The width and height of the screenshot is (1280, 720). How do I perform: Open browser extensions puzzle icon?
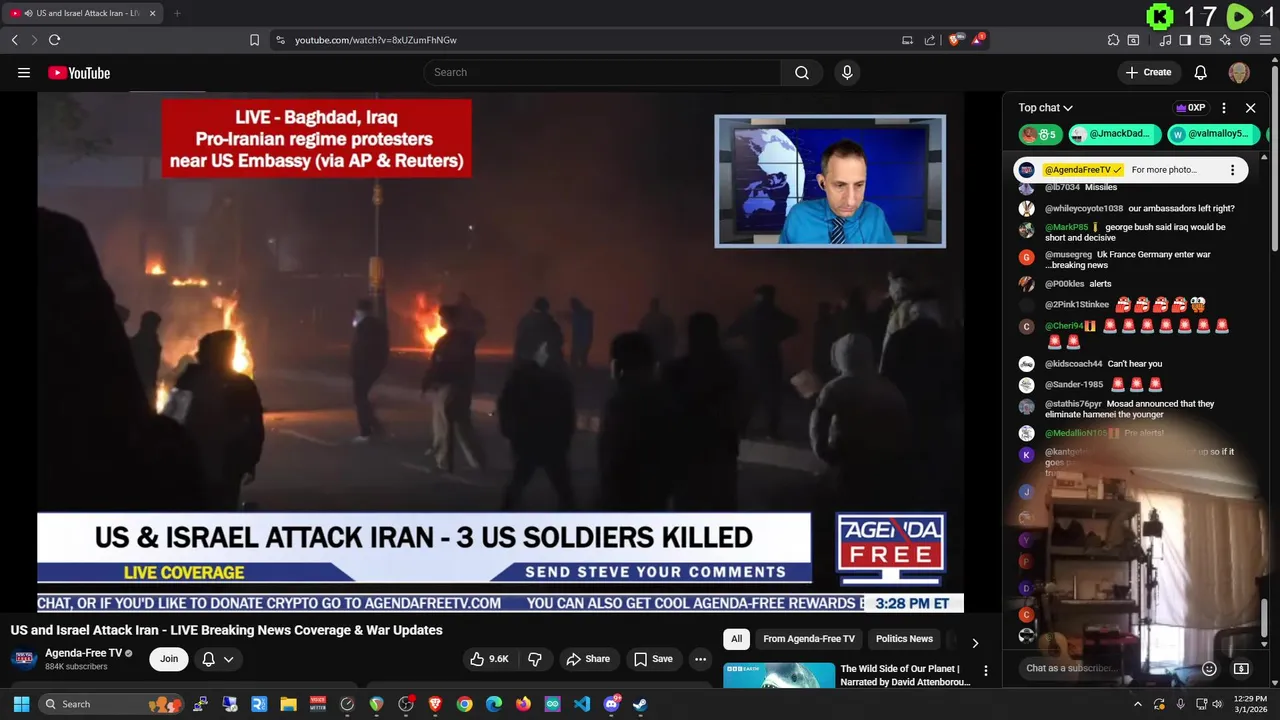(1113, 40)
